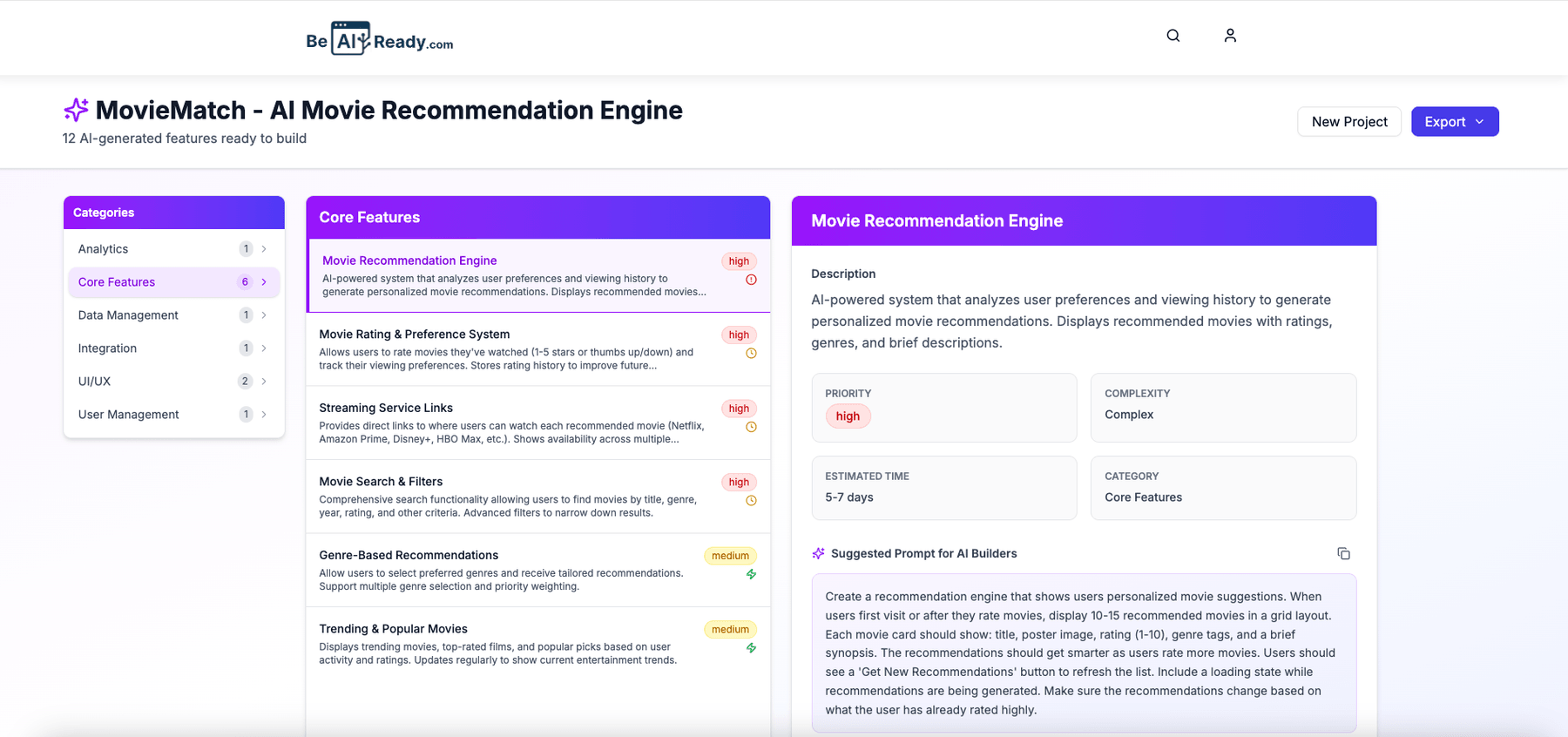Image resolution: width=1568 pixels, height=737 pixels.
Task: Click the suggested prompt text box
Action: coord(1084,653)
